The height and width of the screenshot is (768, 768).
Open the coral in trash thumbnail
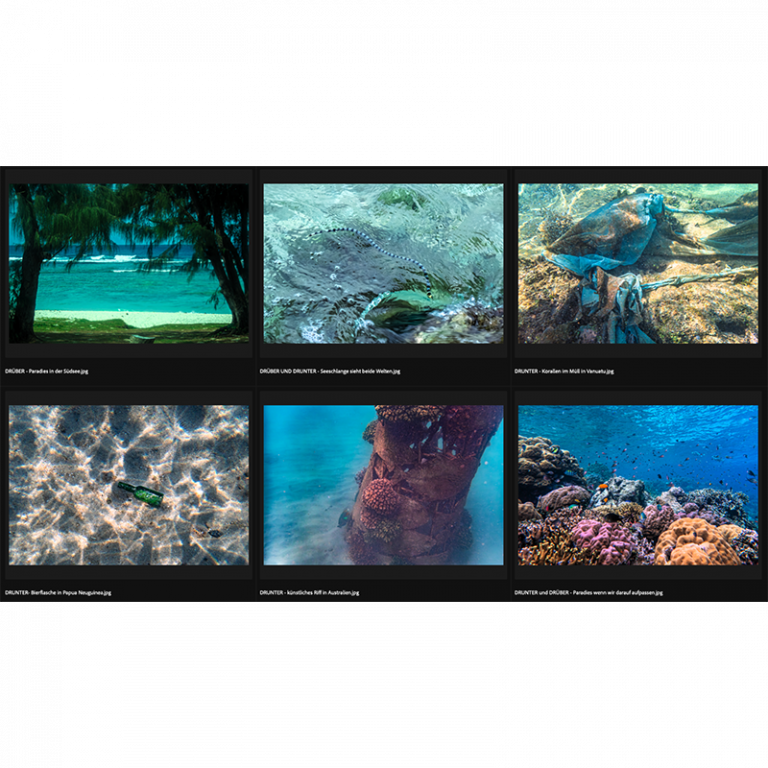point(638,264)
